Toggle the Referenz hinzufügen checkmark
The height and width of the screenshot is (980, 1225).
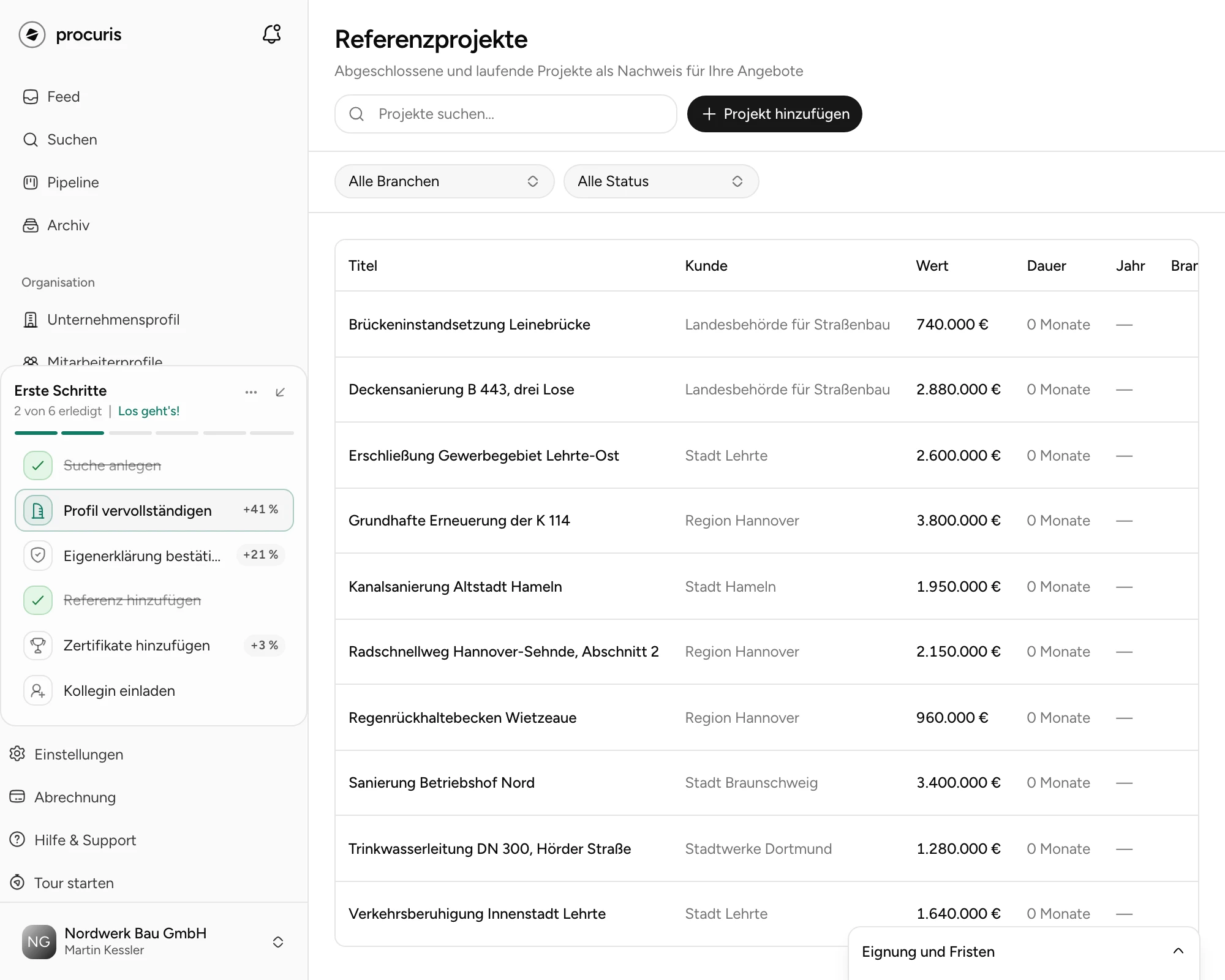click(x=38, y=600)
